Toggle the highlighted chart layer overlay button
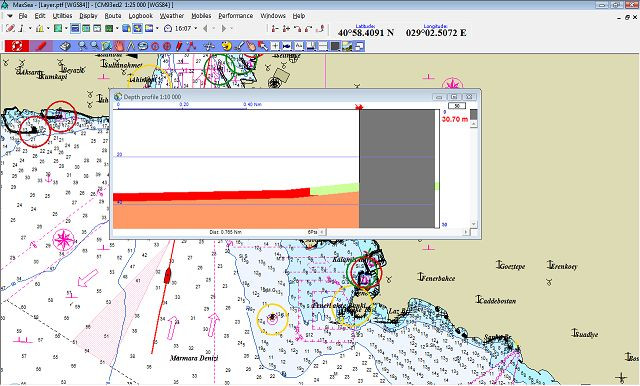The width and height of the screenshot is (640, 386). (137, 29)
